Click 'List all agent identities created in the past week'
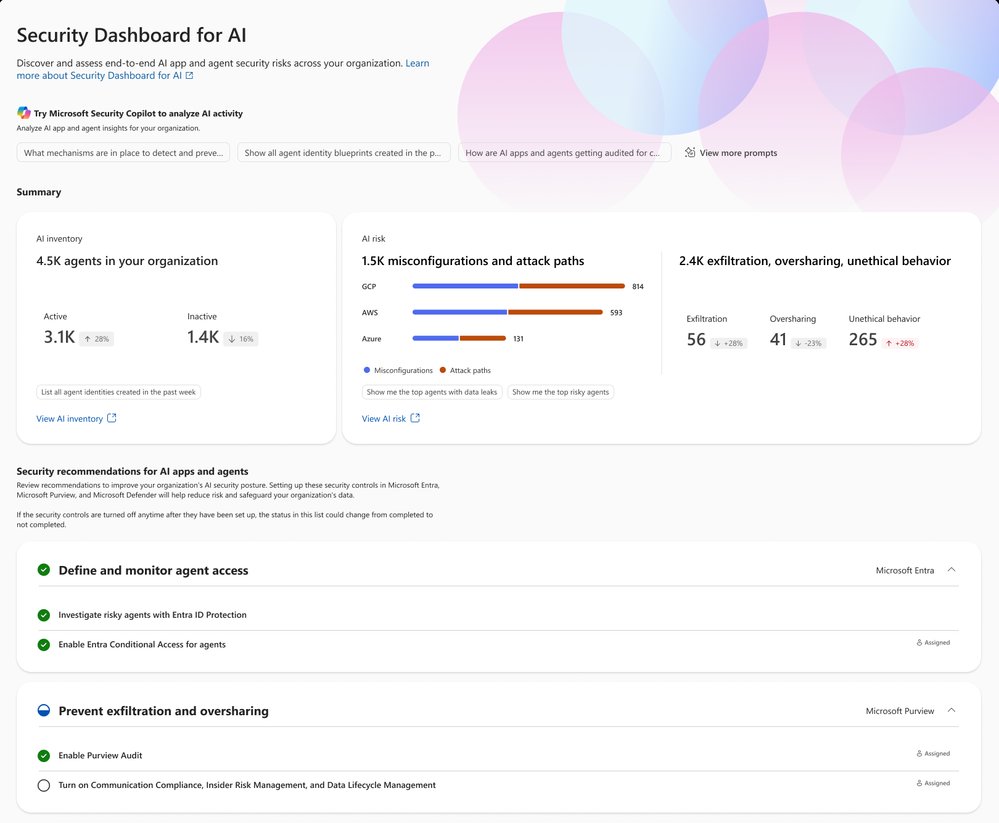 [119, 392]
